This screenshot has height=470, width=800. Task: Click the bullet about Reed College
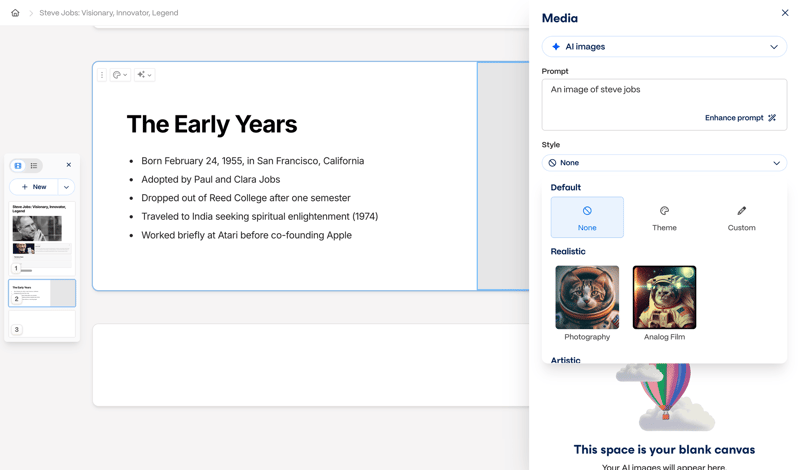point(246,198)
